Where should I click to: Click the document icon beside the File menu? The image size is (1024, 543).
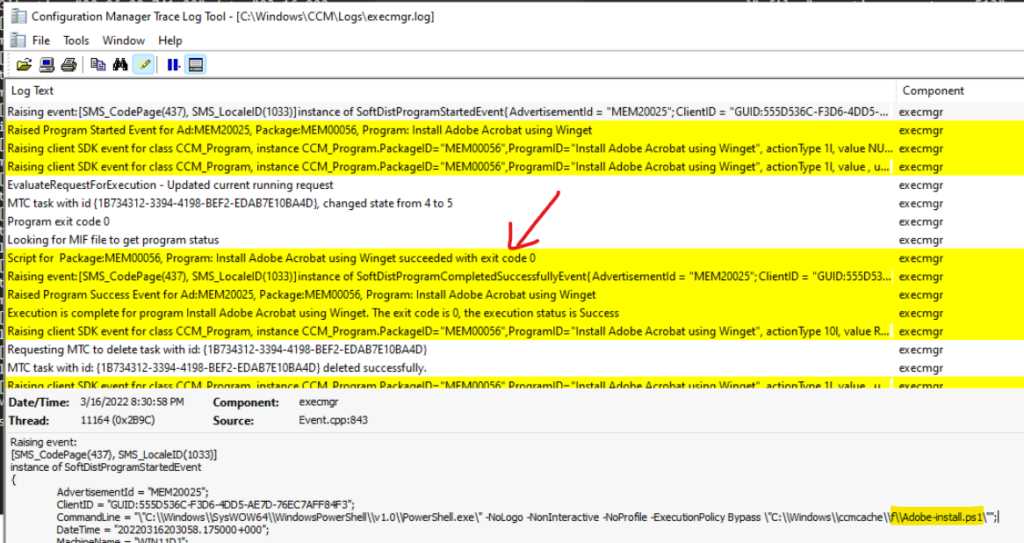tap(18, 40)
